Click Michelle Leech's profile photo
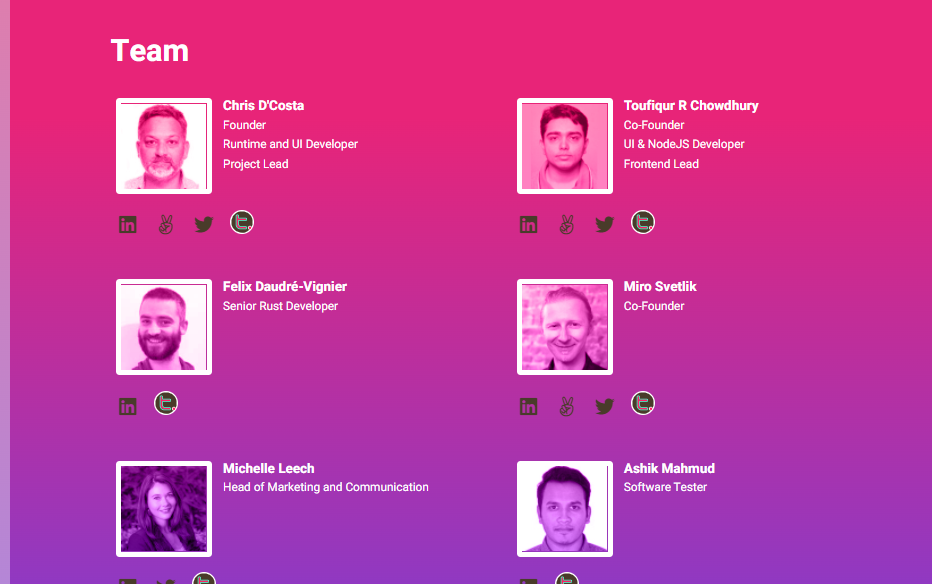 tap(164, 509)
